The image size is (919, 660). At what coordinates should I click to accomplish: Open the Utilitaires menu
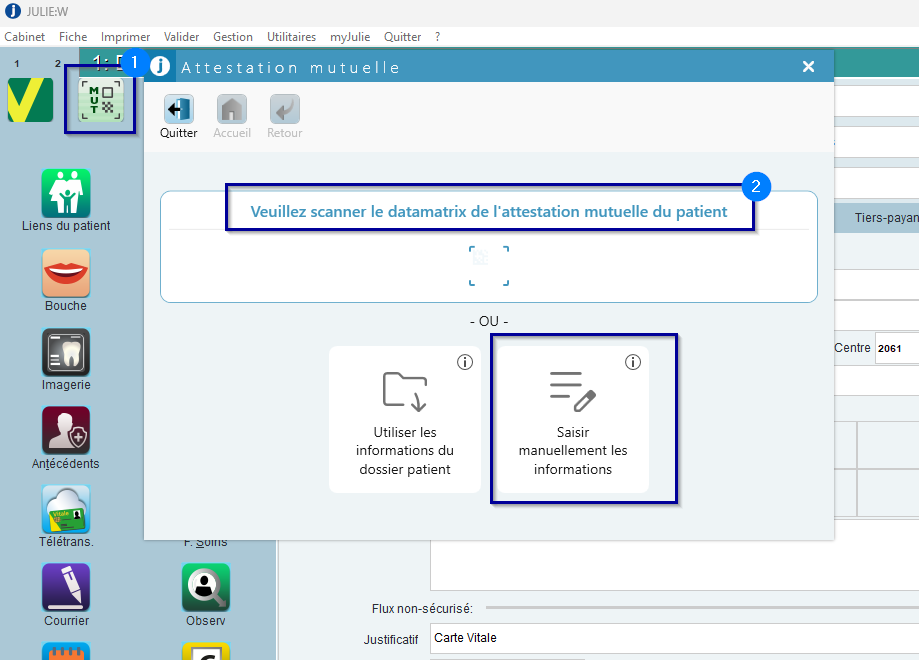(x=291, y=37)
